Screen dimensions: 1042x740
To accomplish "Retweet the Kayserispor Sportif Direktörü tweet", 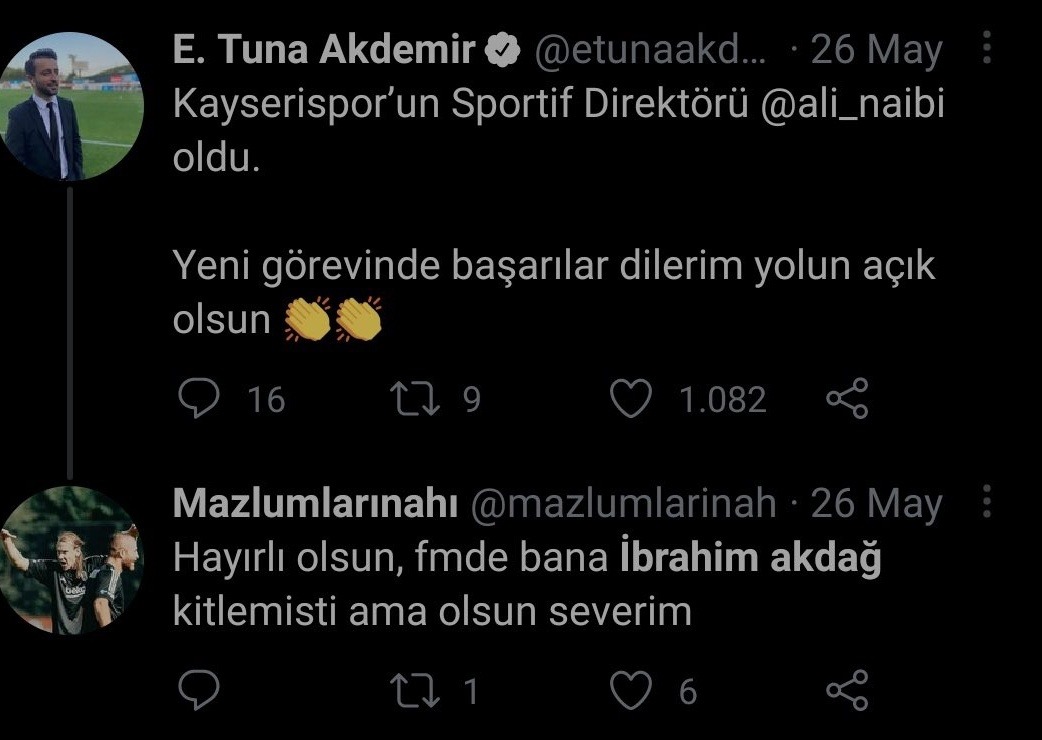I will [412, 399].
